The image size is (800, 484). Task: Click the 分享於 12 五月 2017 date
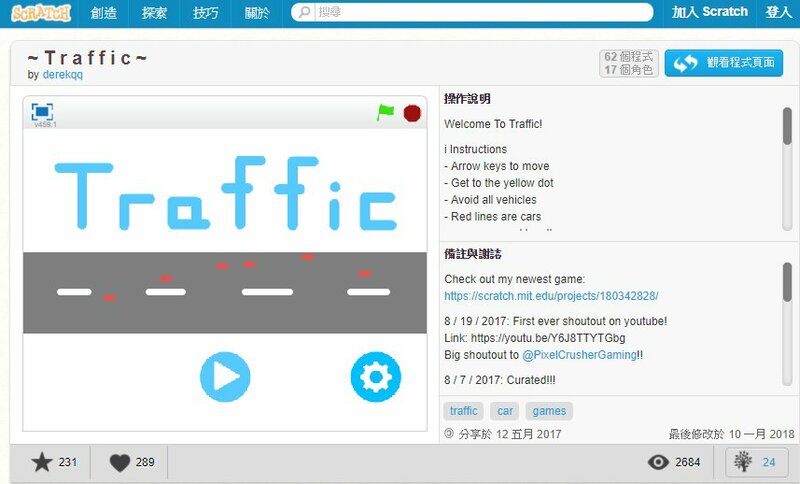pyautogui.click(x=510, y=434)
